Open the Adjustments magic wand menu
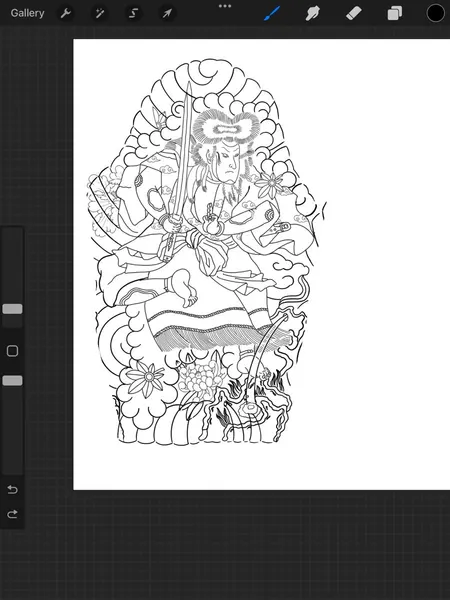 (99, 14)
